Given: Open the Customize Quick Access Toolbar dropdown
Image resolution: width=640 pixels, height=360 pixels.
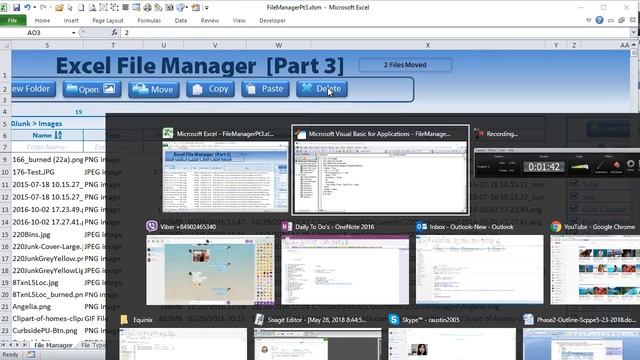Looking at the screenshot, I should 207,7.
